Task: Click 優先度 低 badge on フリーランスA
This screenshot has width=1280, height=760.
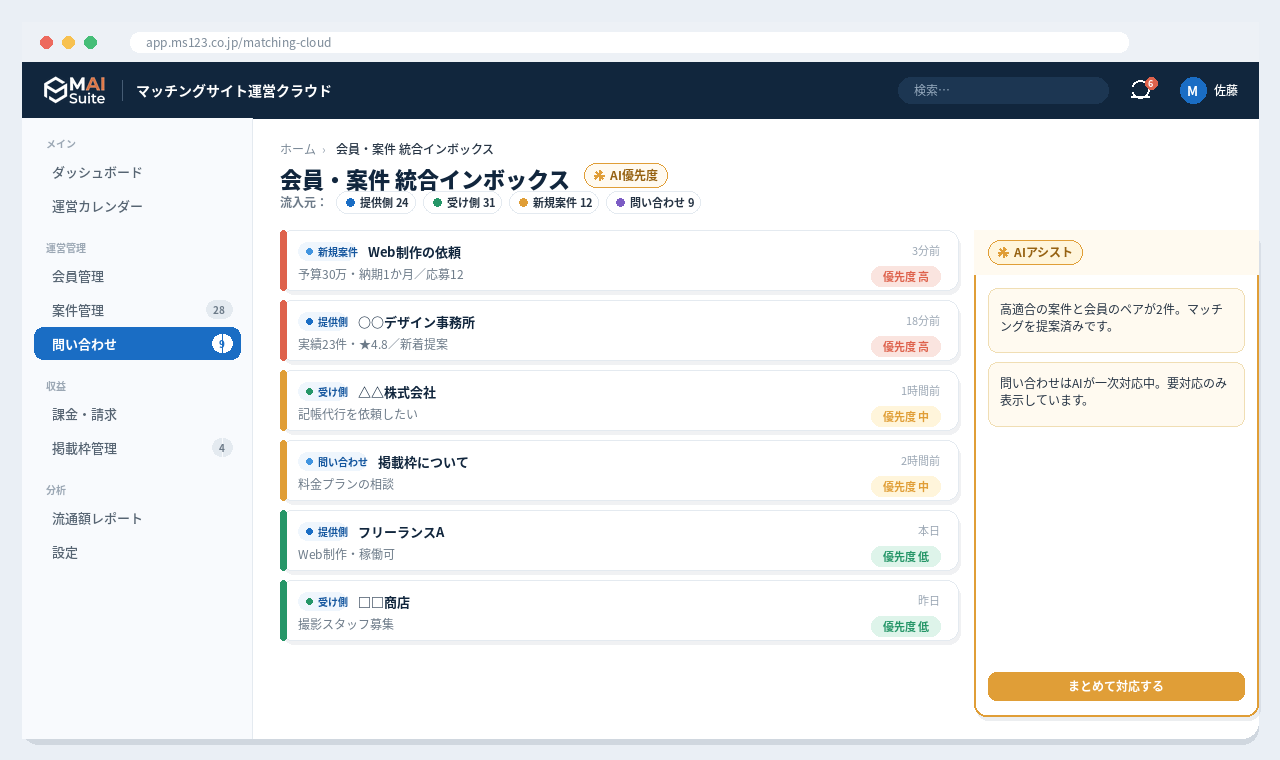Action: click(906, 556)
